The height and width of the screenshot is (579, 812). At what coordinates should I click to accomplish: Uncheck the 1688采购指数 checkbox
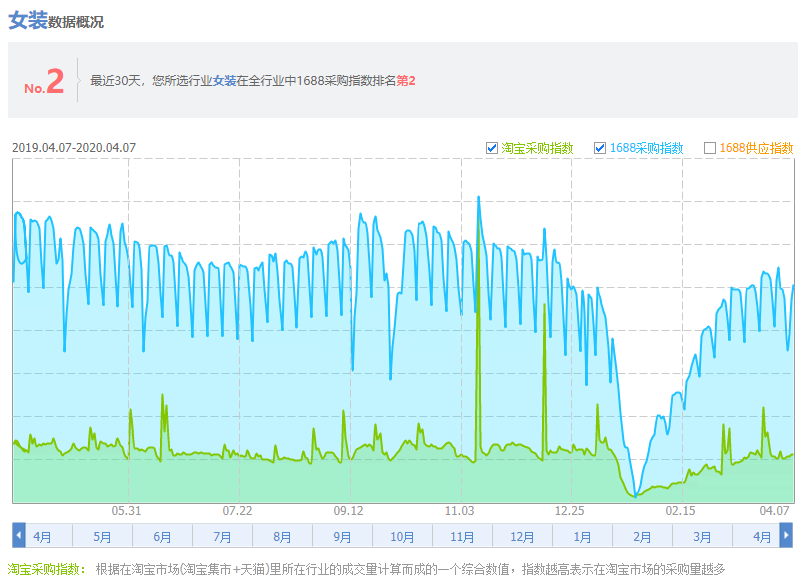coord(600,148)
